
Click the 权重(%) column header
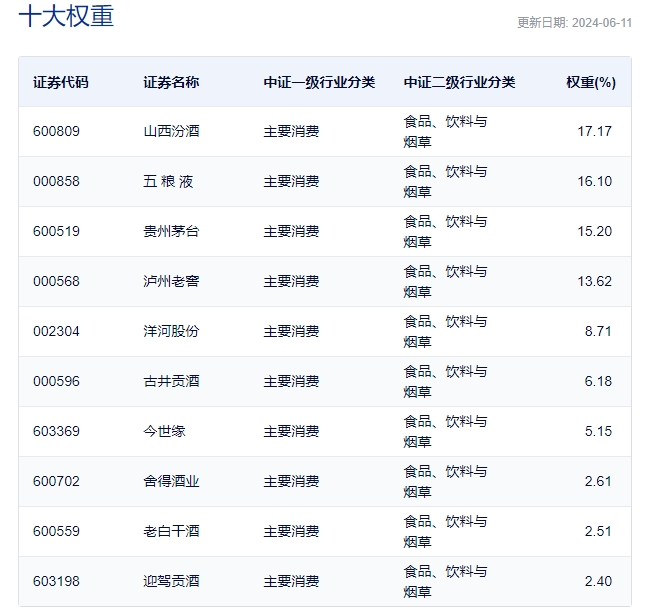[x=591, y=82]
